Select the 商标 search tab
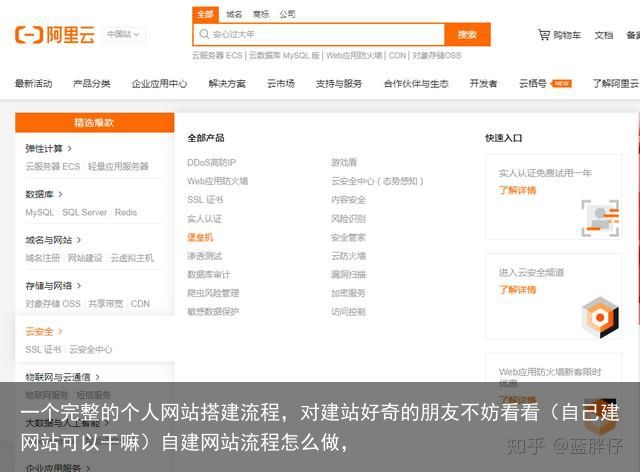This screenshot has height=472, width=640. click(x=261, y=14)
